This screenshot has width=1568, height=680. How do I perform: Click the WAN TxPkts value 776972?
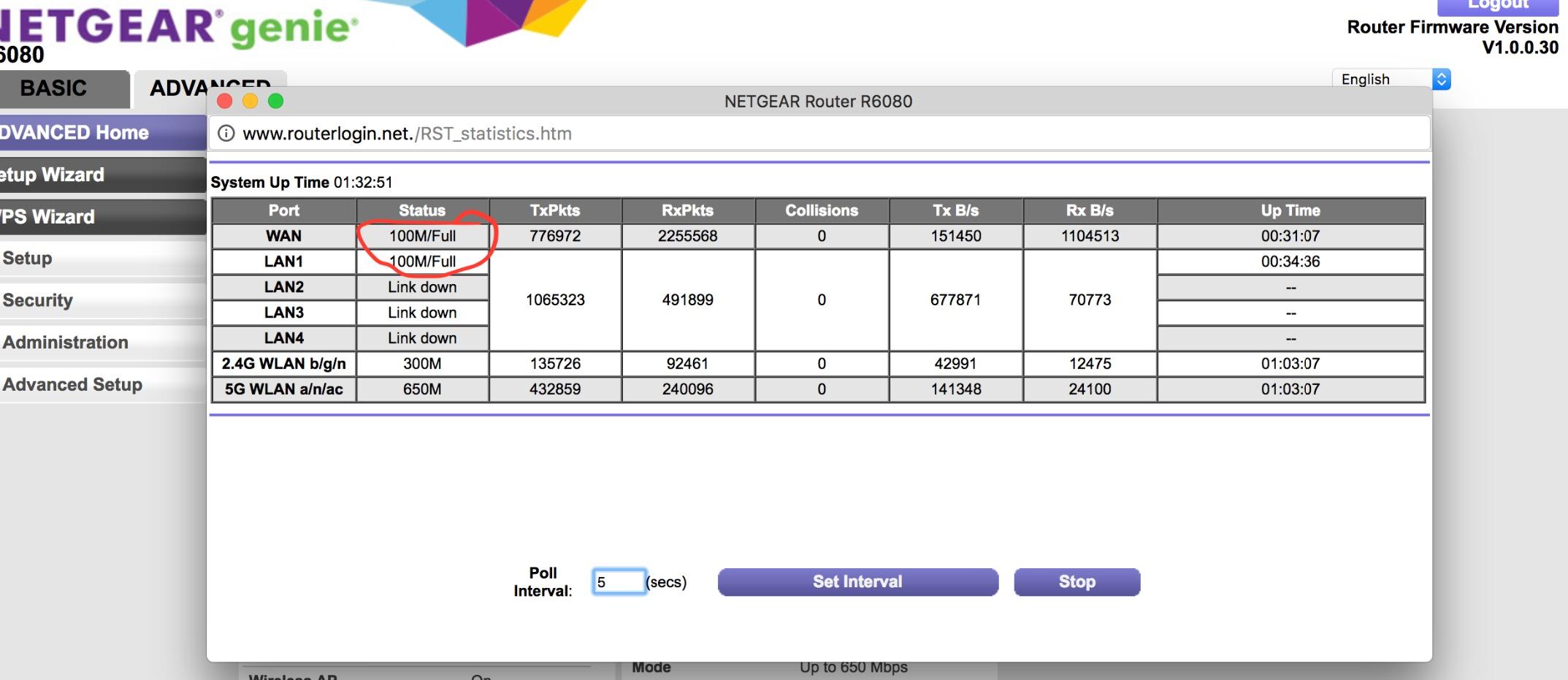click(x=555, y=236)
